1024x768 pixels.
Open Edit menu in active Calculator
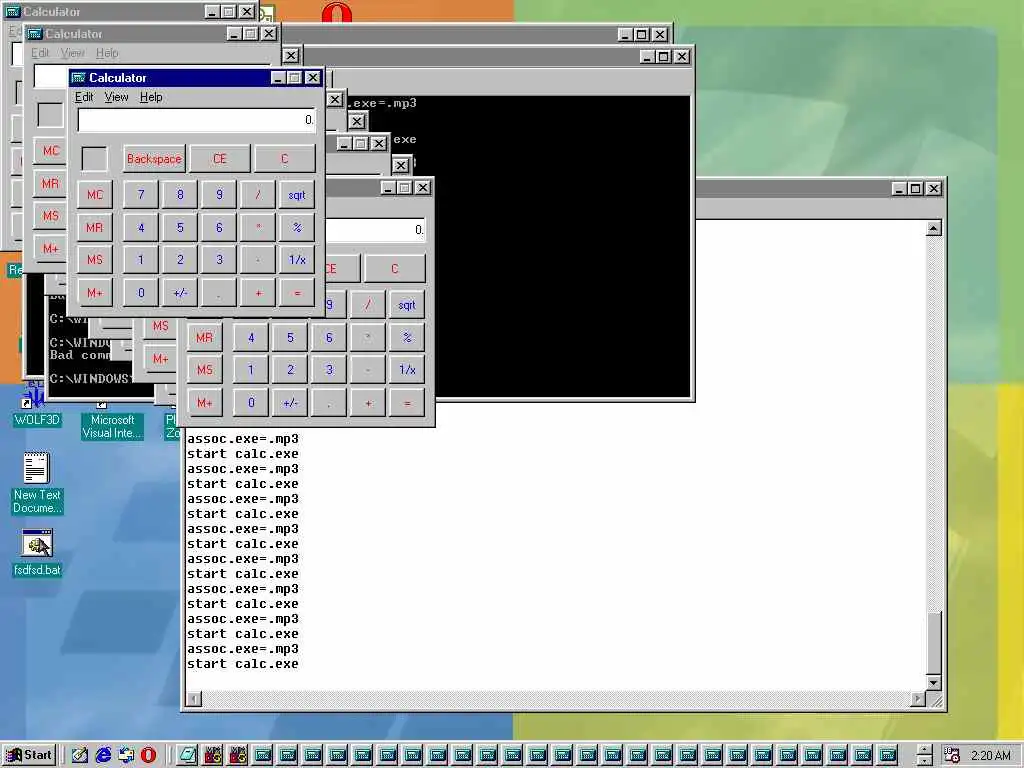84,97
